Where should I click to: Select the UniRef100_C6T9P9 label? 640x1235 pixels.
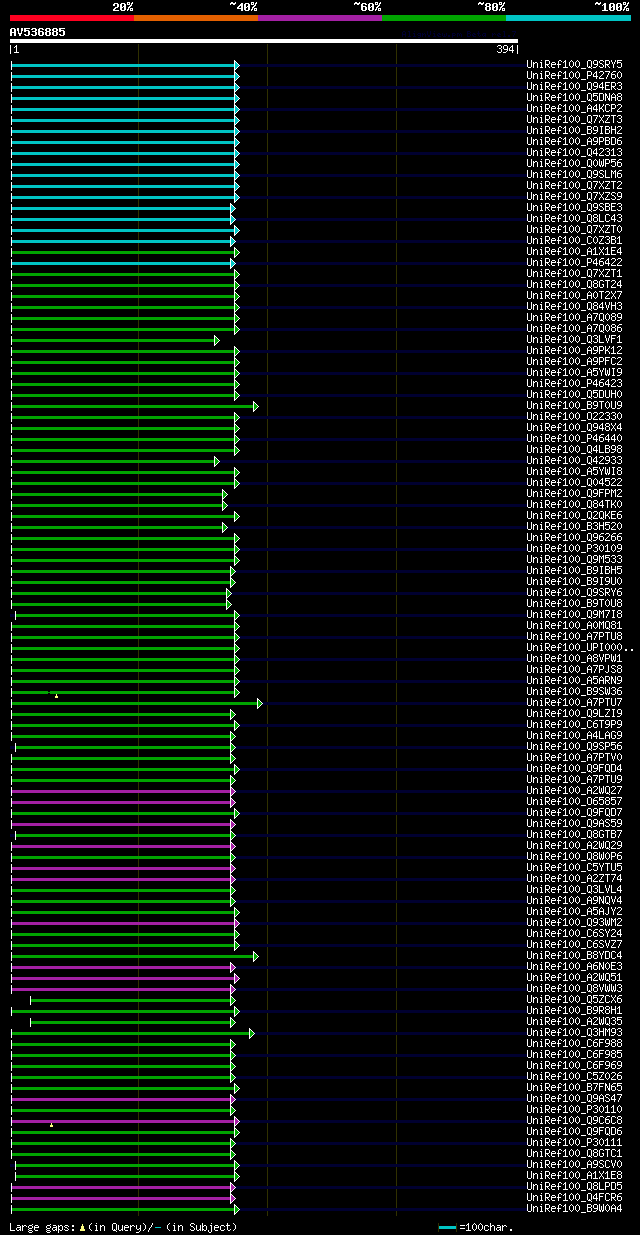574,725
